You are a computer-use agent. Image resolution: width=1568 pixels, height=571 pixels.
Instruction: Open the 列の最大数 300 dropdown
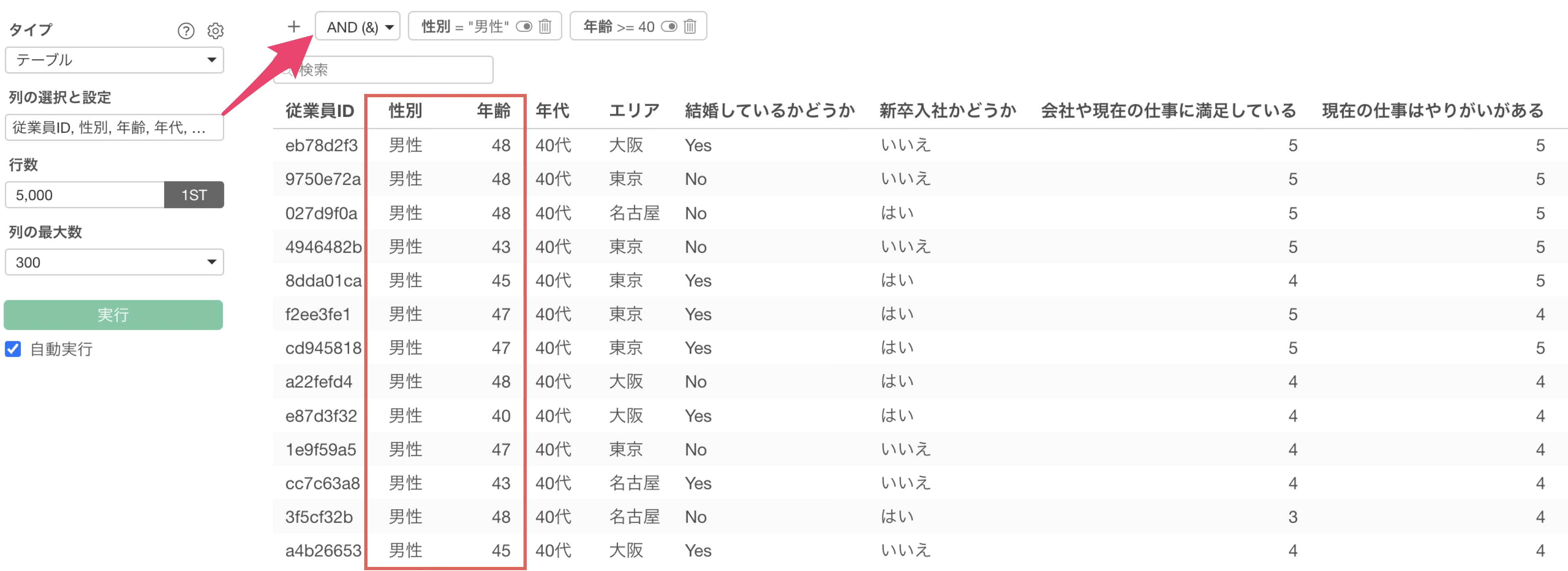click(x=114, y=262)
